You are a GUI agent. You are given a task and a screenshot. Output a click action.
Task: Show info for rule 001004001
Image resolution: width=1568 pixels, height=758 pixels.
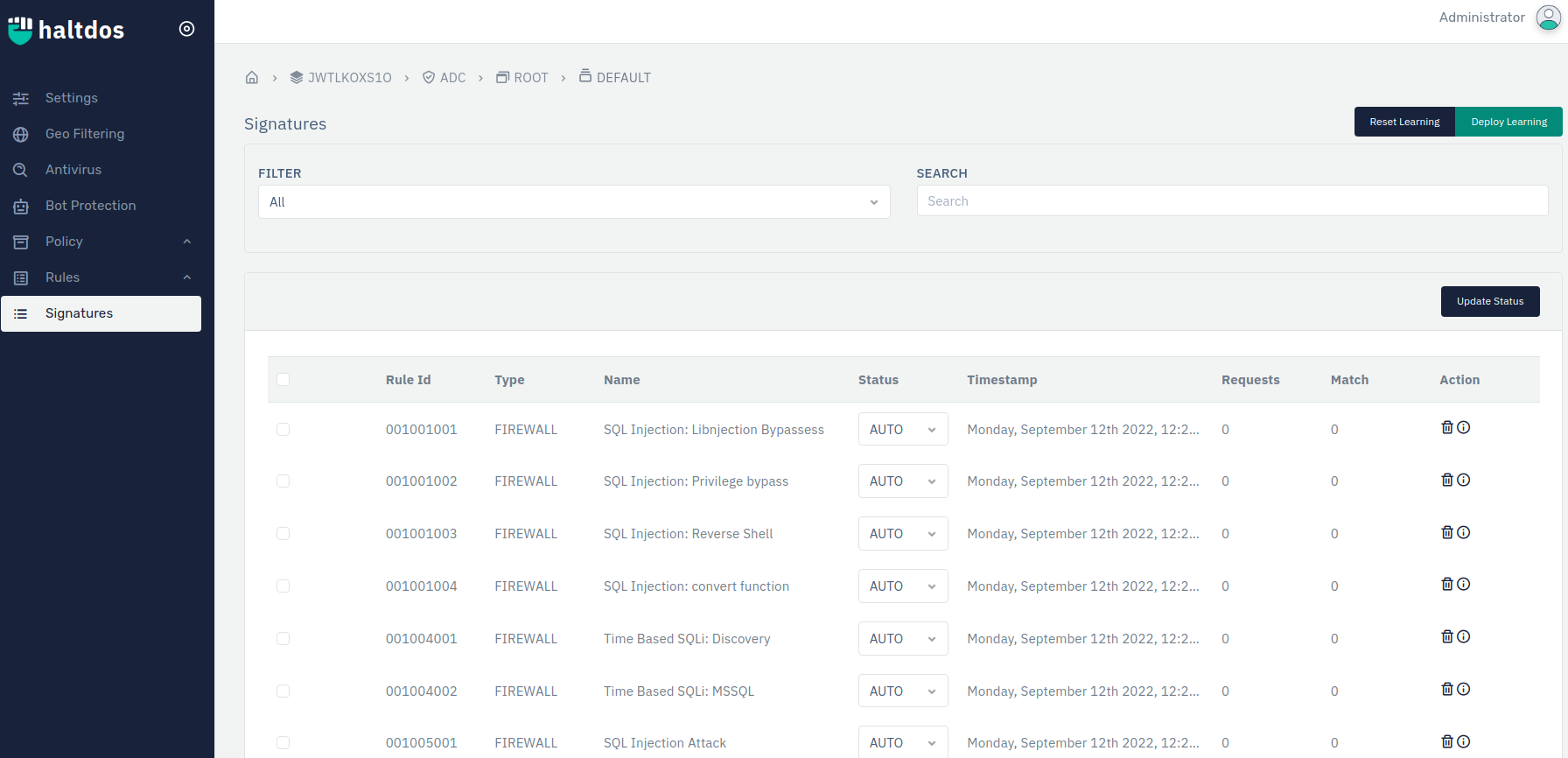(1464, 636)
